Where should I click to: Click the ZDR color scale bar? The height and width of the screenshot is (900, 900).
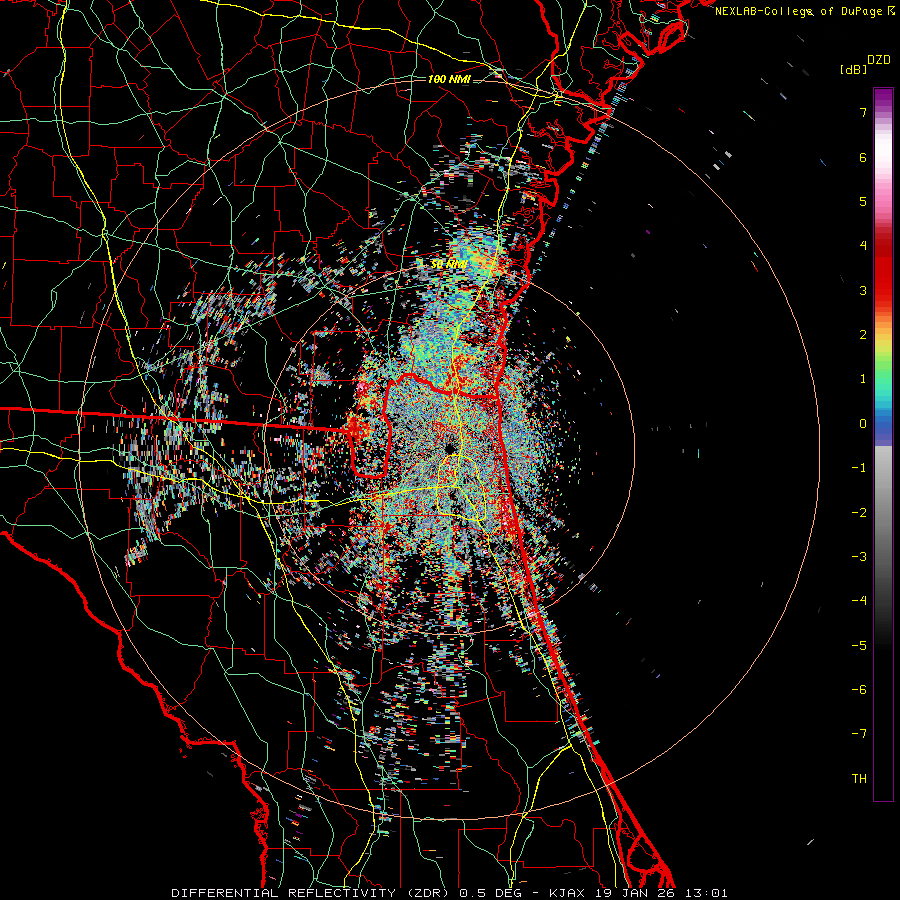click(883, 444)
